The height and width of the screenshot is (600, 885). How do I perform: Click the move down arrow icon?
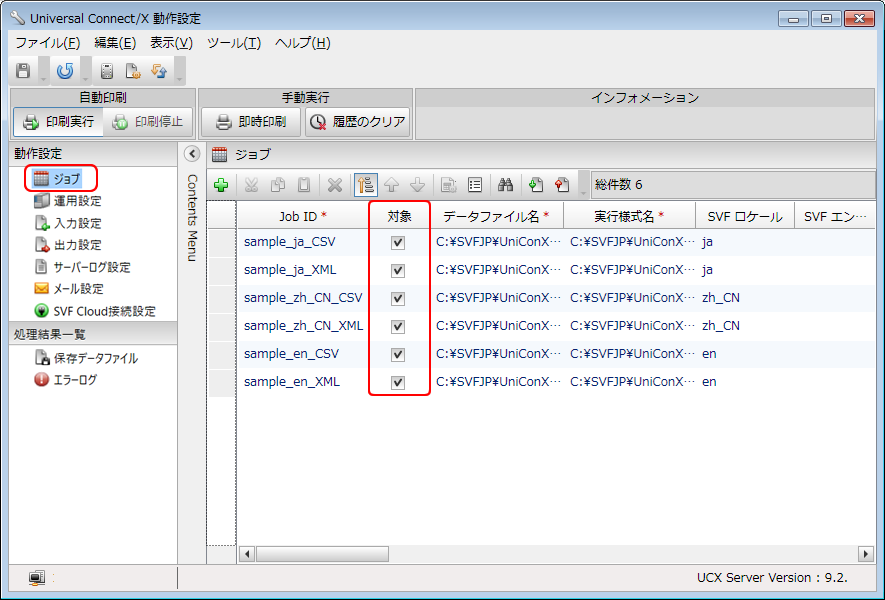point(418,185)
